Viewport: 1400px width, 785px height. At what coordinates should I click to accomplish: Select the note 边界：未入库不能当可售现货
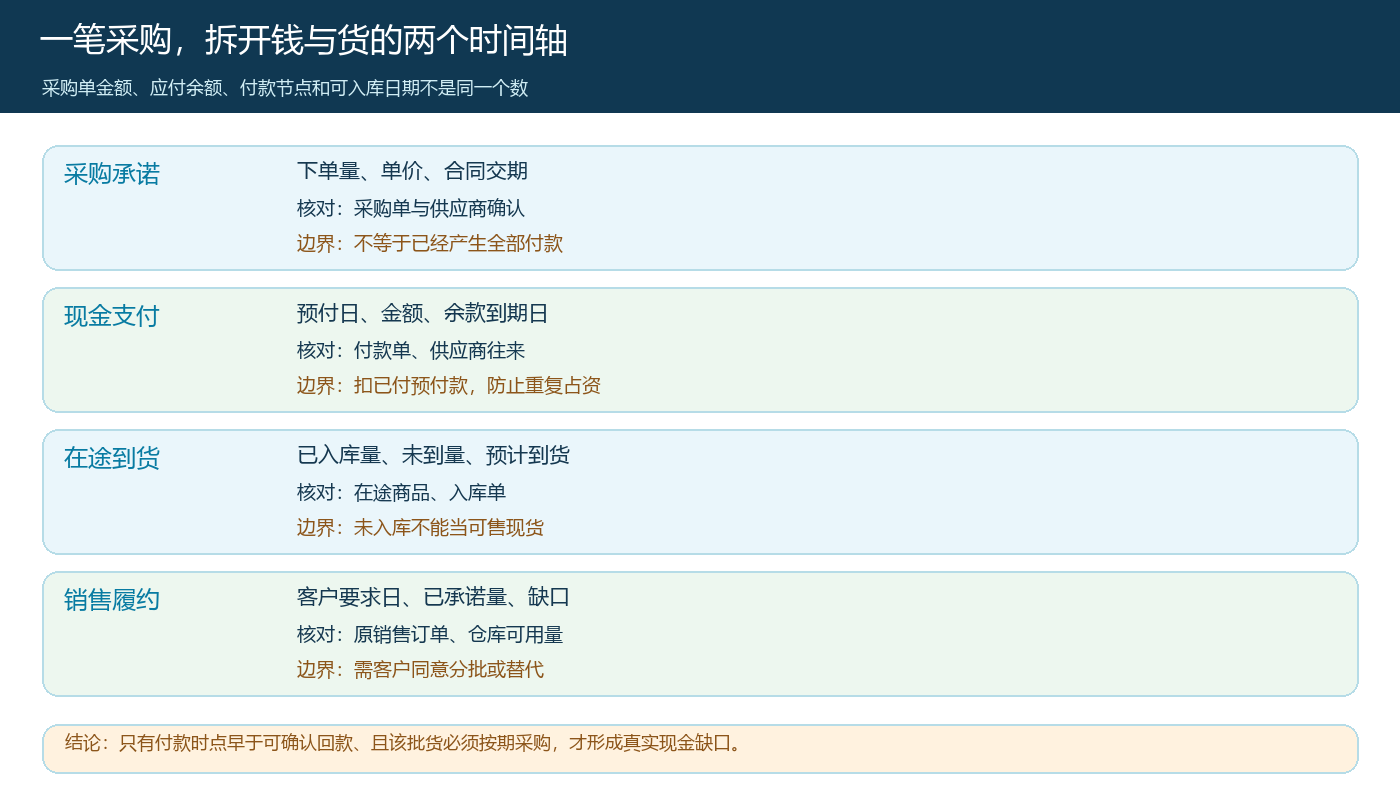coord(421,527)
